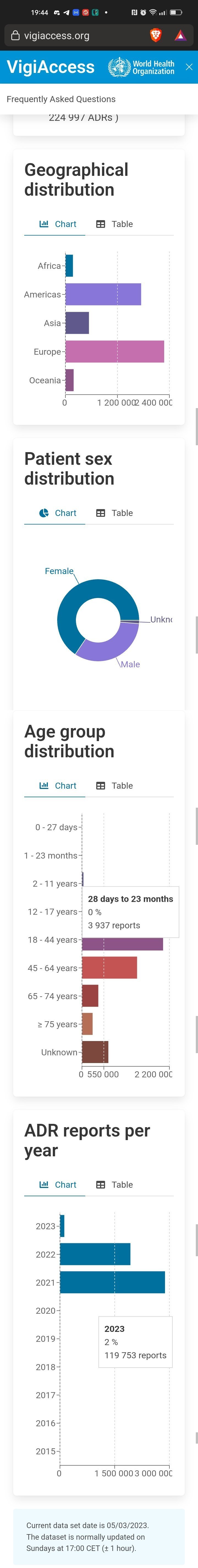
Task: Select Chart tab under Patient sex distribution
Action: (x=58, y=513)
